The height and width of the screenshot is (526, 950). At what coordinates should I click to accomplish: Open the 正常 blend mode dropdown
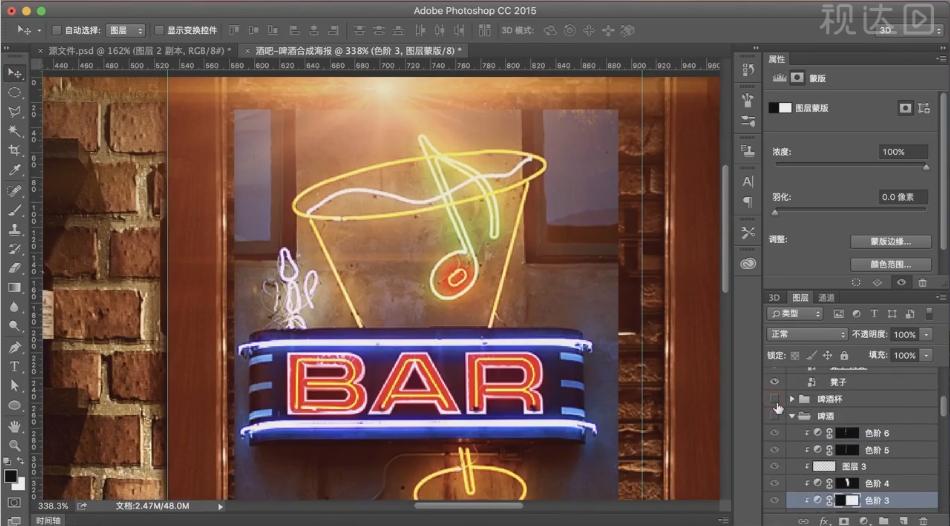(806, 334)
